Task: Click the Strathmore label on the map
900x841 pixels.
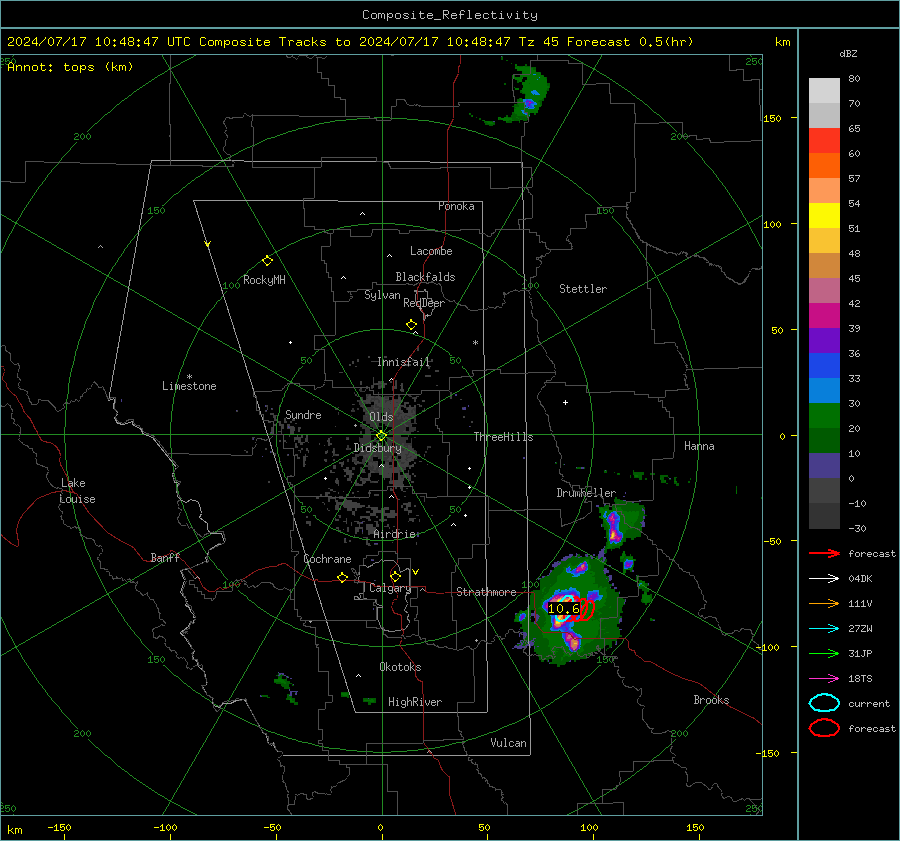Action: click(486, 592)
